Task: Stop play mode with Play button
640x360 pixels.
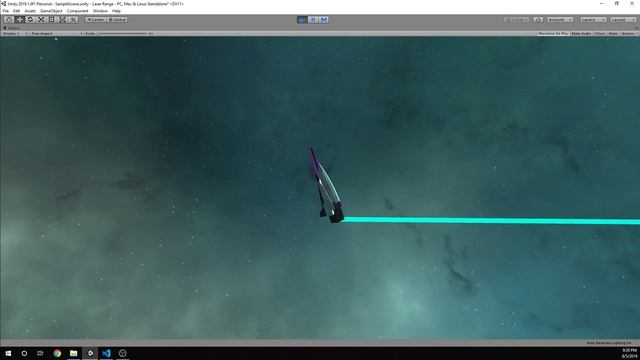Action: coord(302,20)
